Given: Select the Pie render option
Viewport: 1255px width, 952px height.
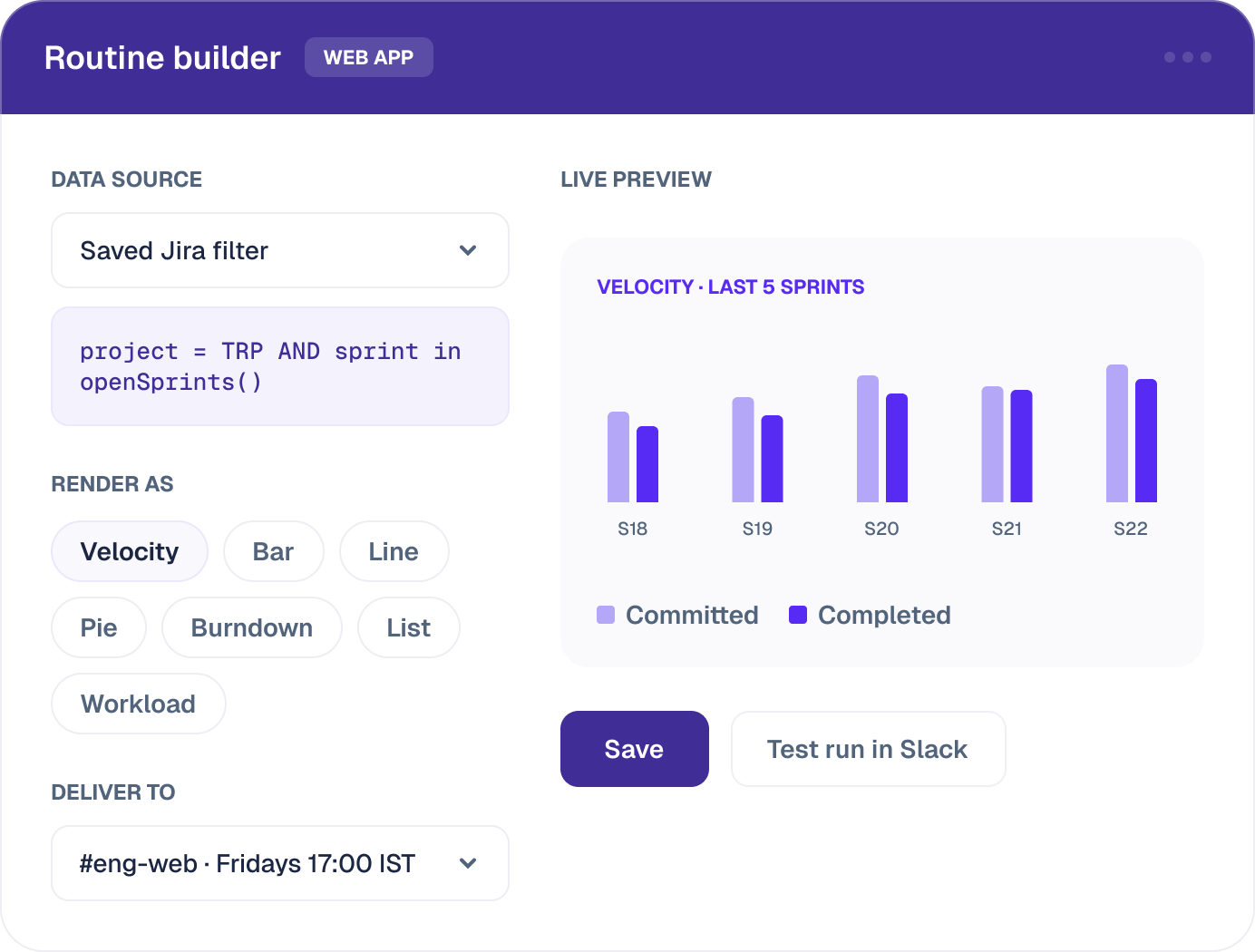Looking at the screenshot, I should pyautogui.click(x=99, y=627).
